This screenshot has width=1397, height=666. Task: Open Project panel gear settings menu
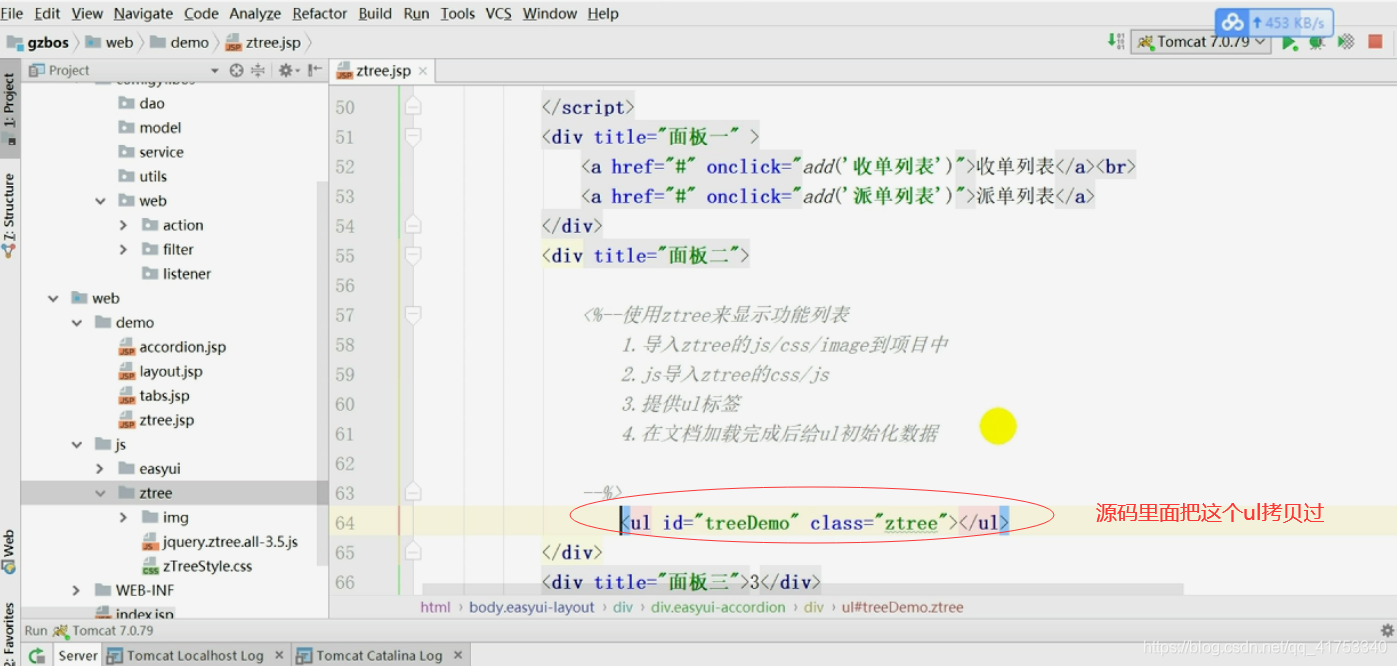[287, 70]
